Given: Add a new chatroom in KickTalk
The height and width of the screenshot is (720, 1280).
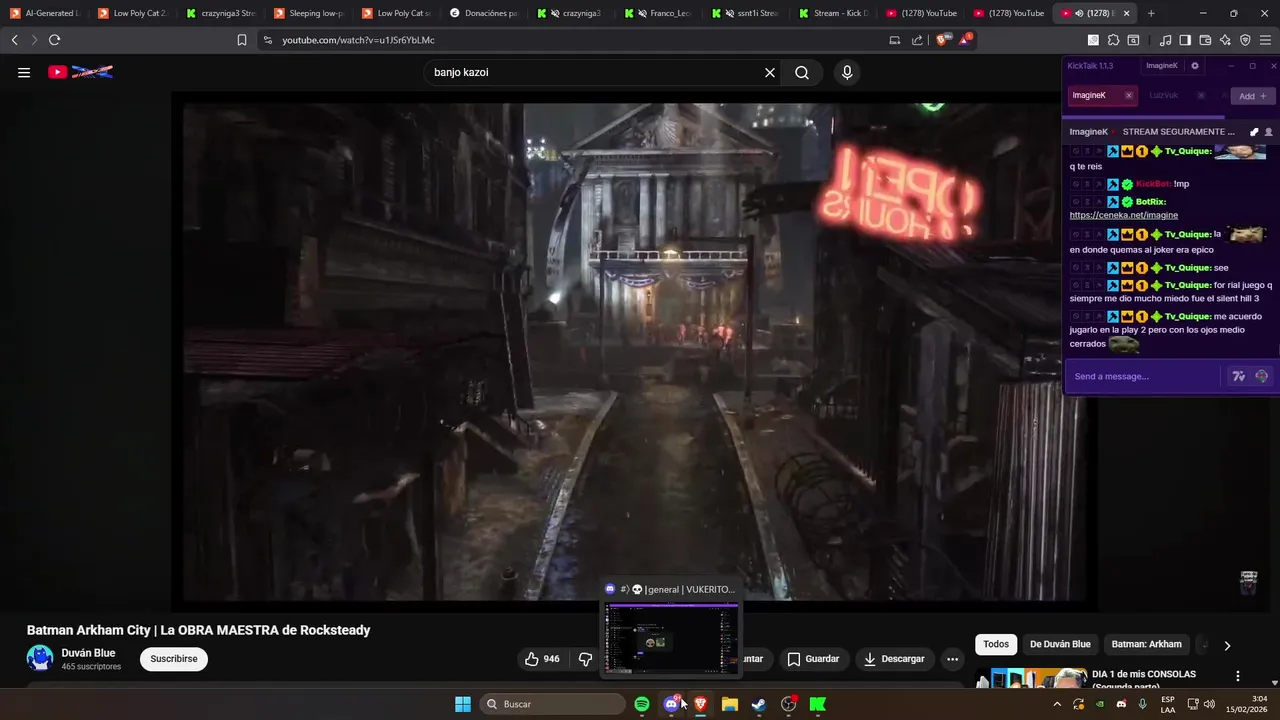Looking at the screenshot, I should [x=1252, y=96].
